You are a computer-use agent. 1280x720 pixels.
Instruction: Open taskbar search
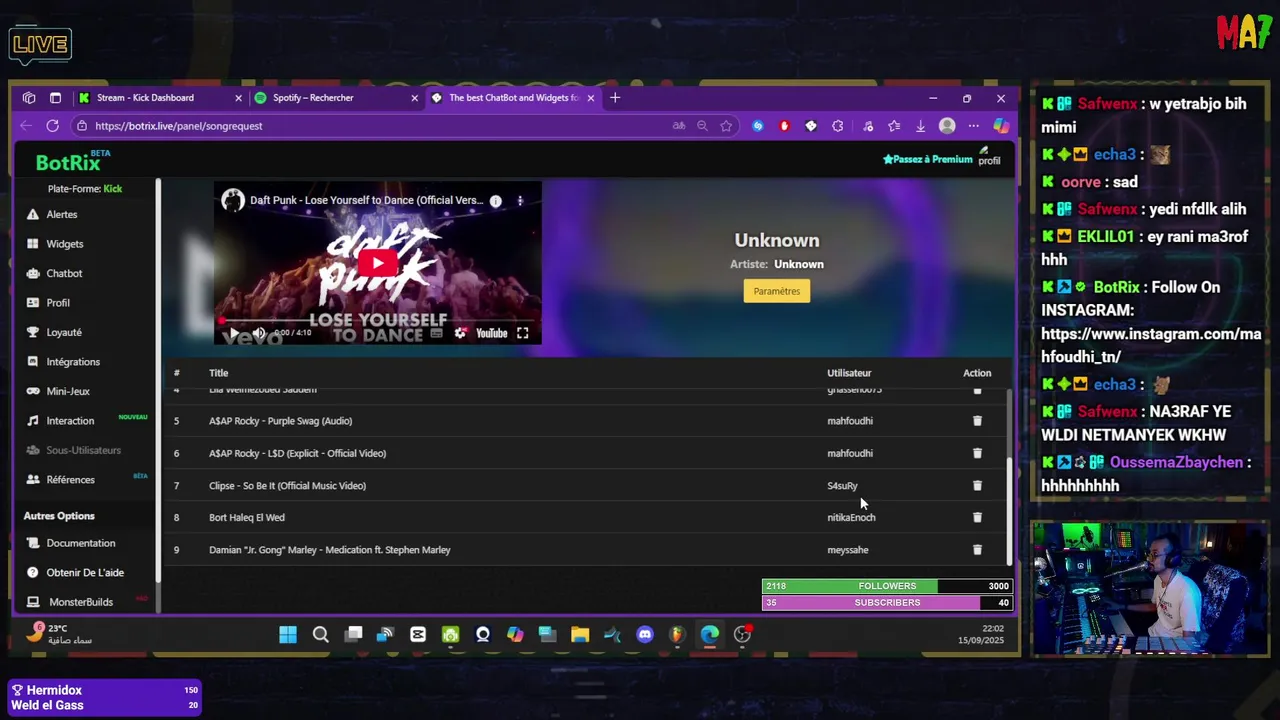(320, 635)
